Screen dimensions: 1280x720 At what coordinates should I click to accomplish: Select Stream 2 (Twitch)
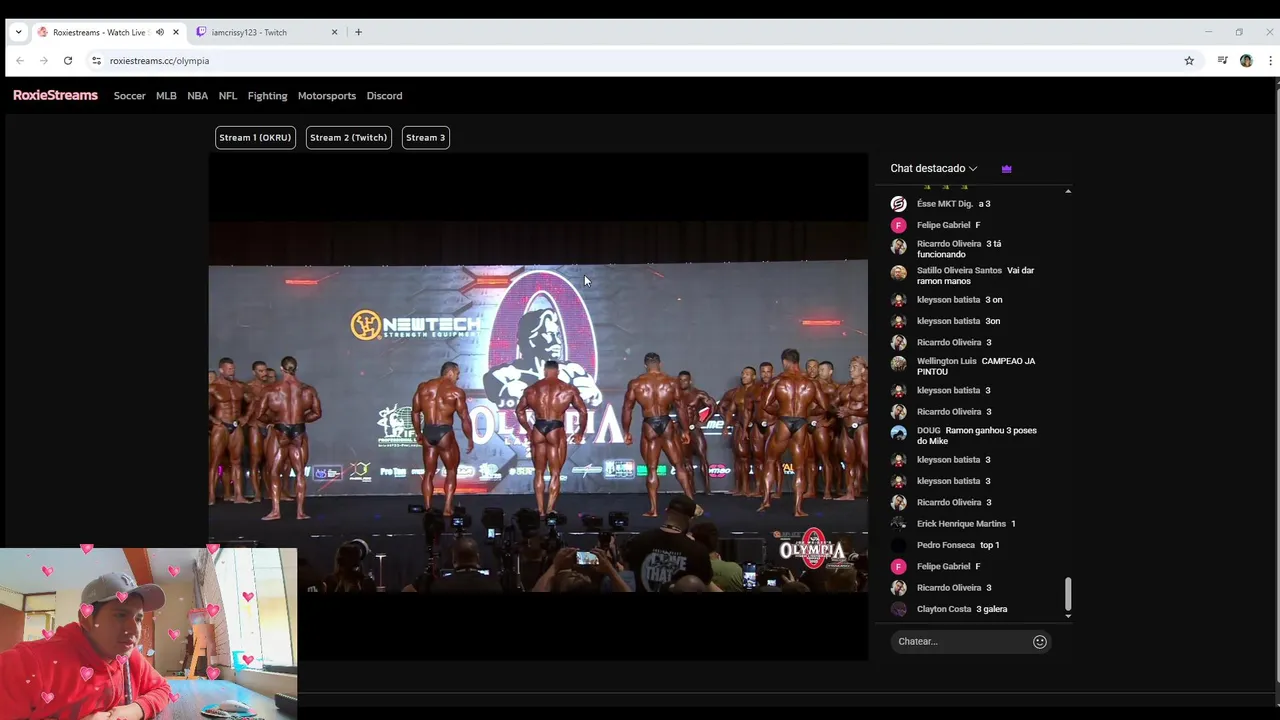pyautogui.click(x=348, y=138)
